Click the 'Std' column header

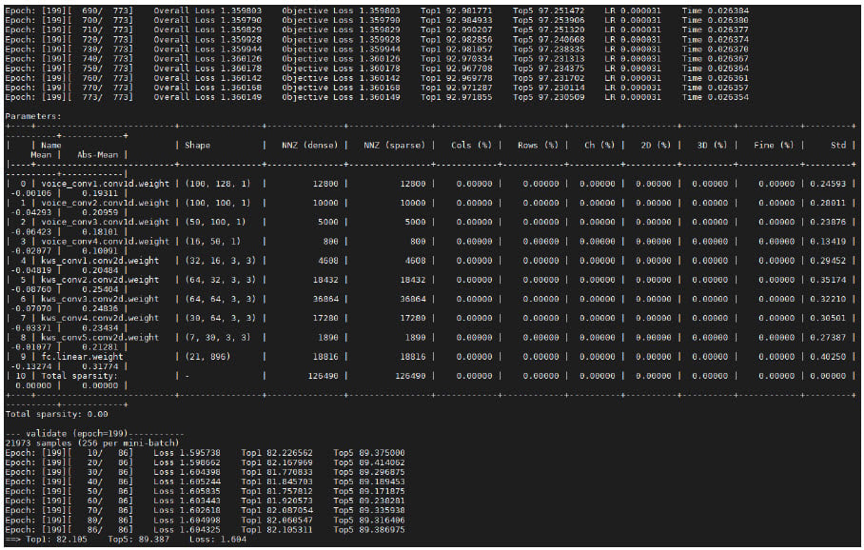(x=836, y=145)
